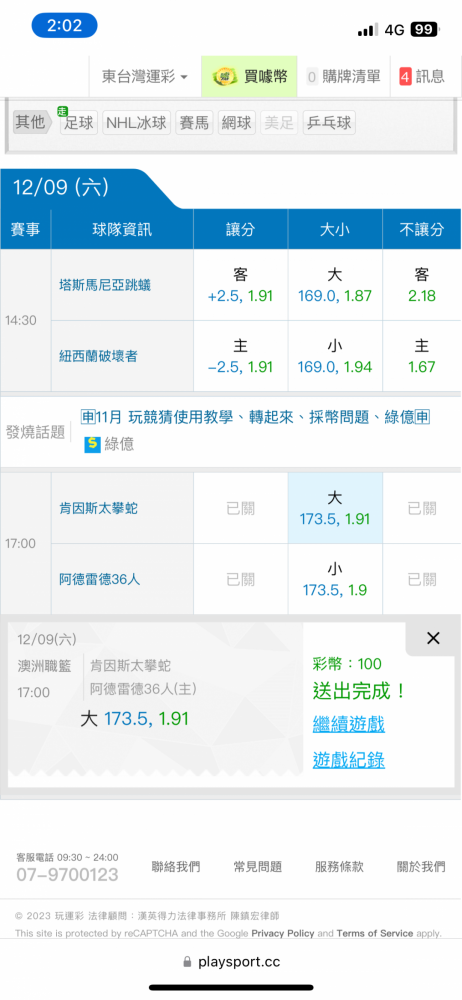Image resolution: width=462 pixels, height=1000 pixels.
Task: Select 小 169.0 at 1.94 odds
Action: click(x=335, y=357)
